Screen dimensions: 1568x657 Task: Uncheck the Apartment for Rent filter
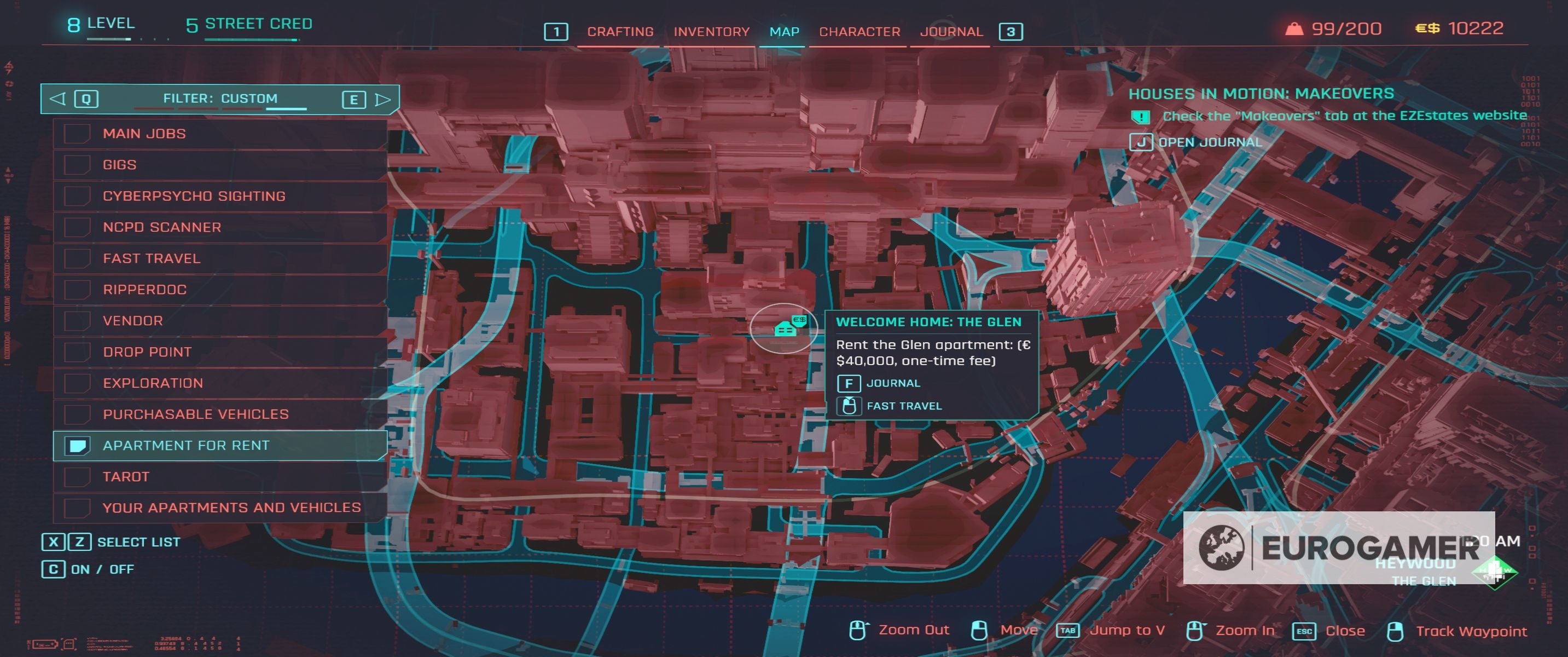pos(78,446)
